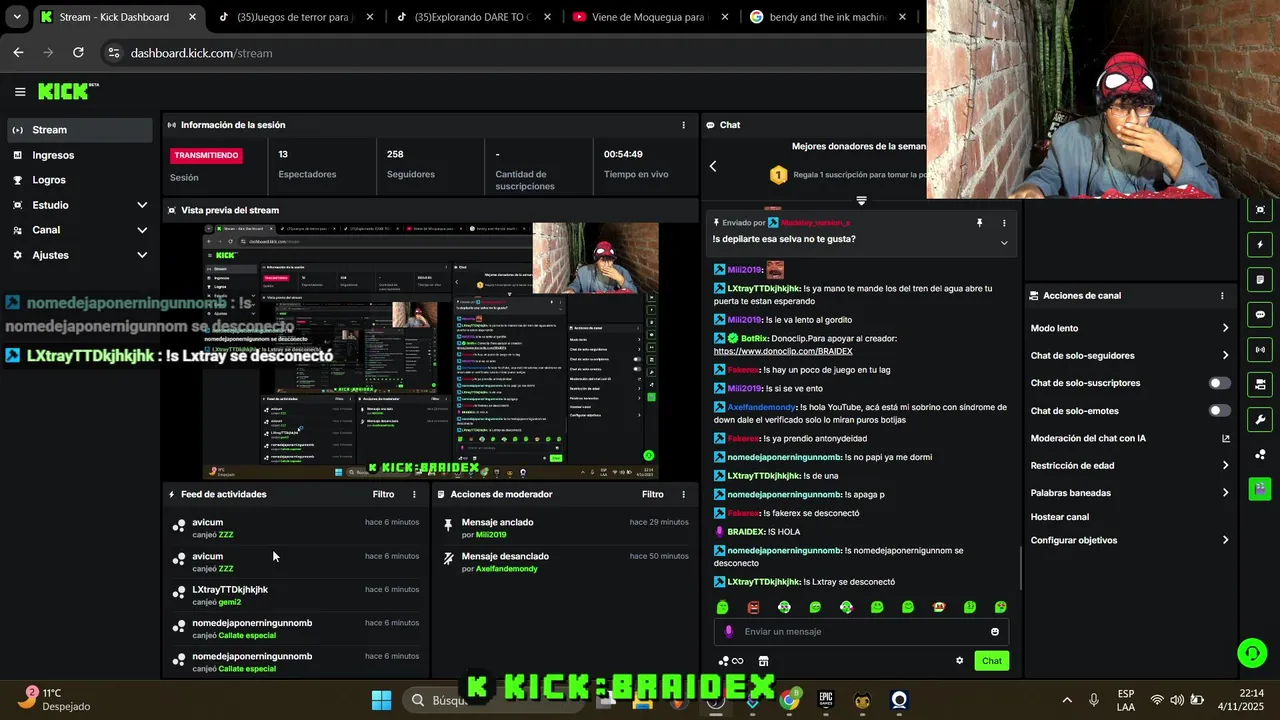Open the hamburger menu next to Kick logo

click(20, 92)
